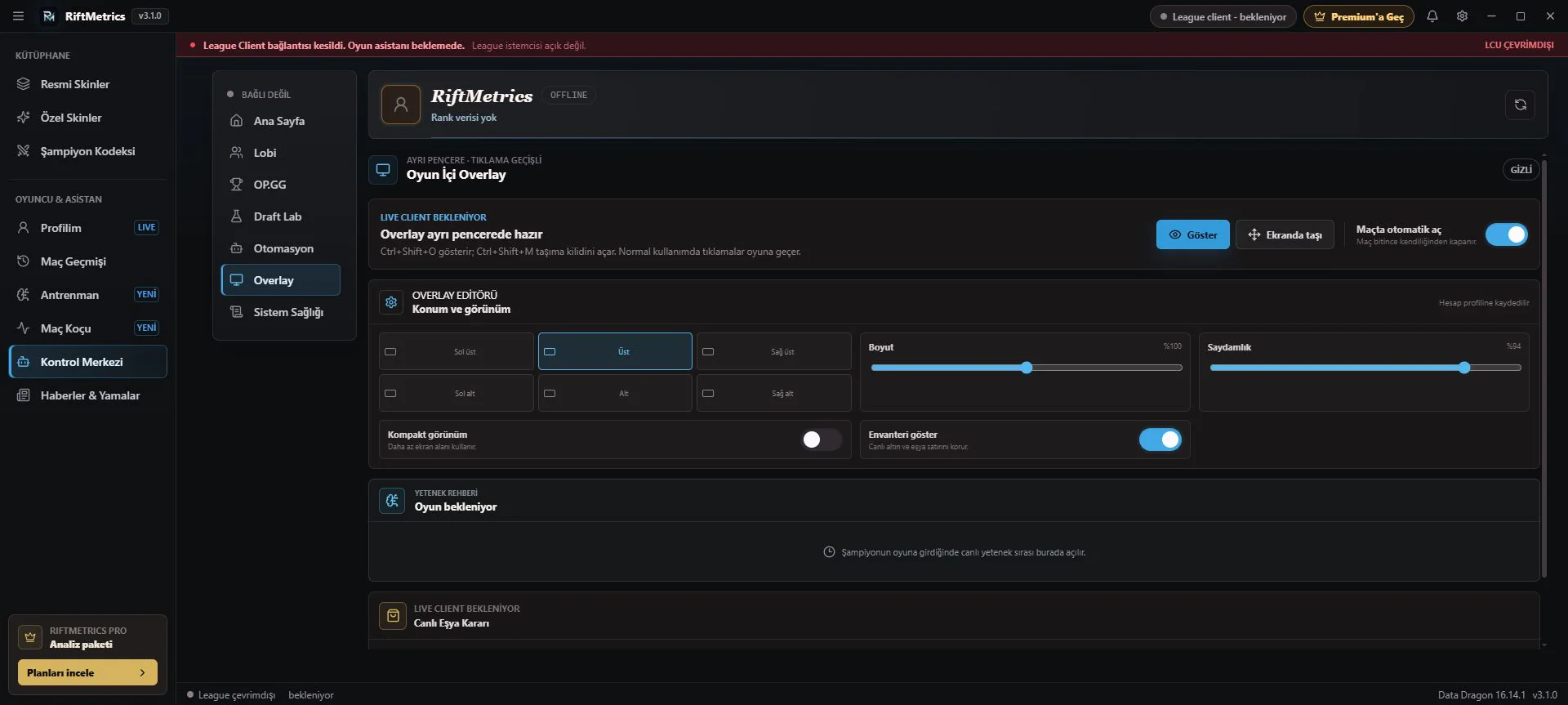Click the Draft Lab flask icon

tap(236, 216)
